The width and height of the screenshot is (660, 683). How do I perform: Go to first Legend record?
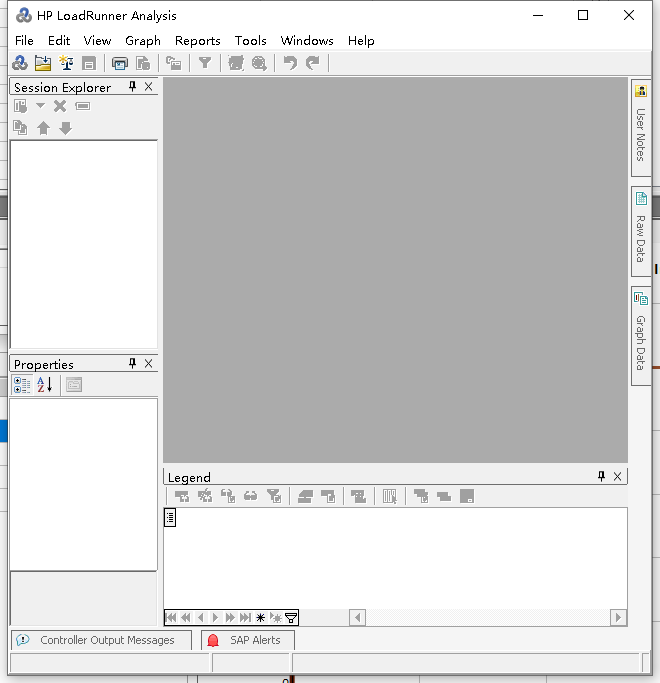(171, 618)
